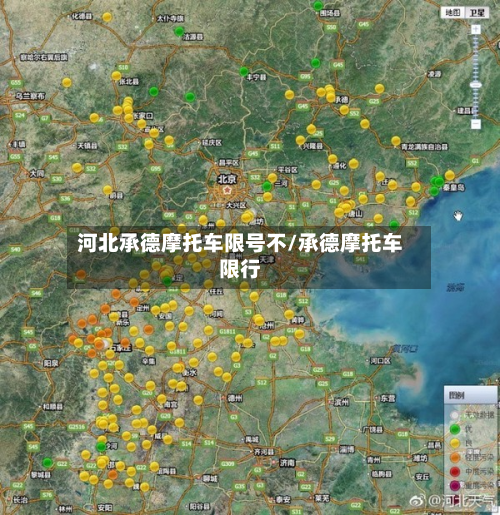500x515 pixels.
Task: Click the 聊城 city label
Action: [x=210, y=479]
